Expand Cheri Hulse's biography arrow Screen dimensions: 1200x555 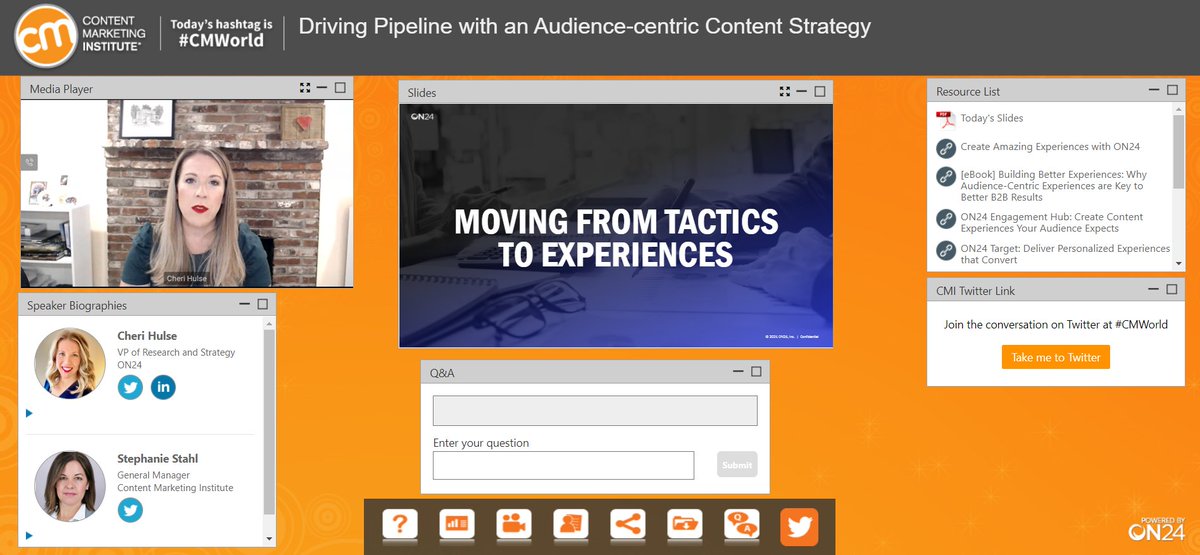[29, 413]
